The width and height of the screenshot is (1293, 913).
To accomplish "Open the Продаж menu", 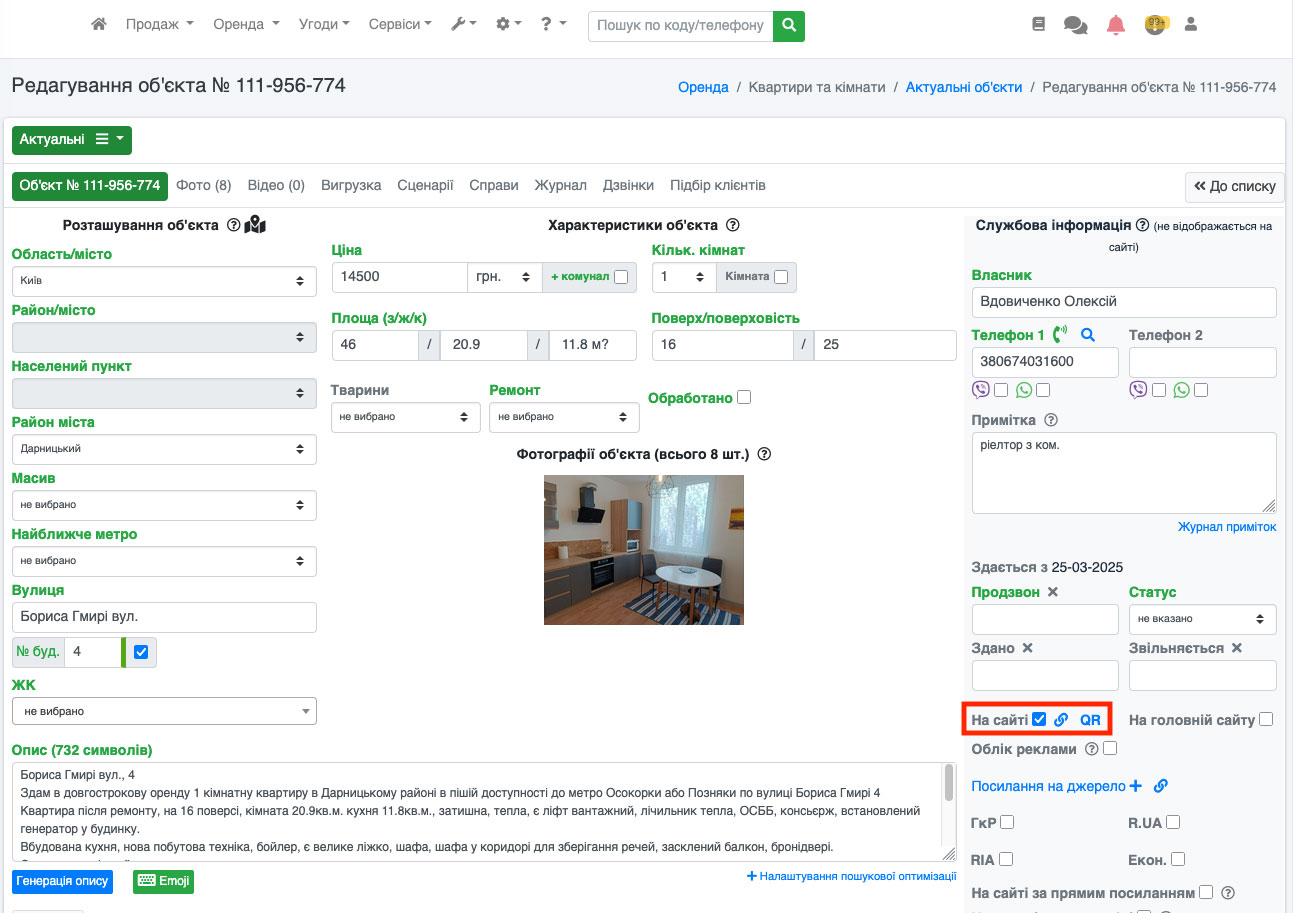I will click(159, 24).
